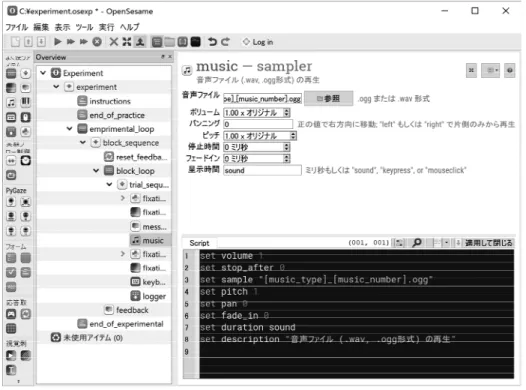Open the view dropdown button near the title
Image resolution: width=526 pixels, height=390 pixels.
click(490, 70)
